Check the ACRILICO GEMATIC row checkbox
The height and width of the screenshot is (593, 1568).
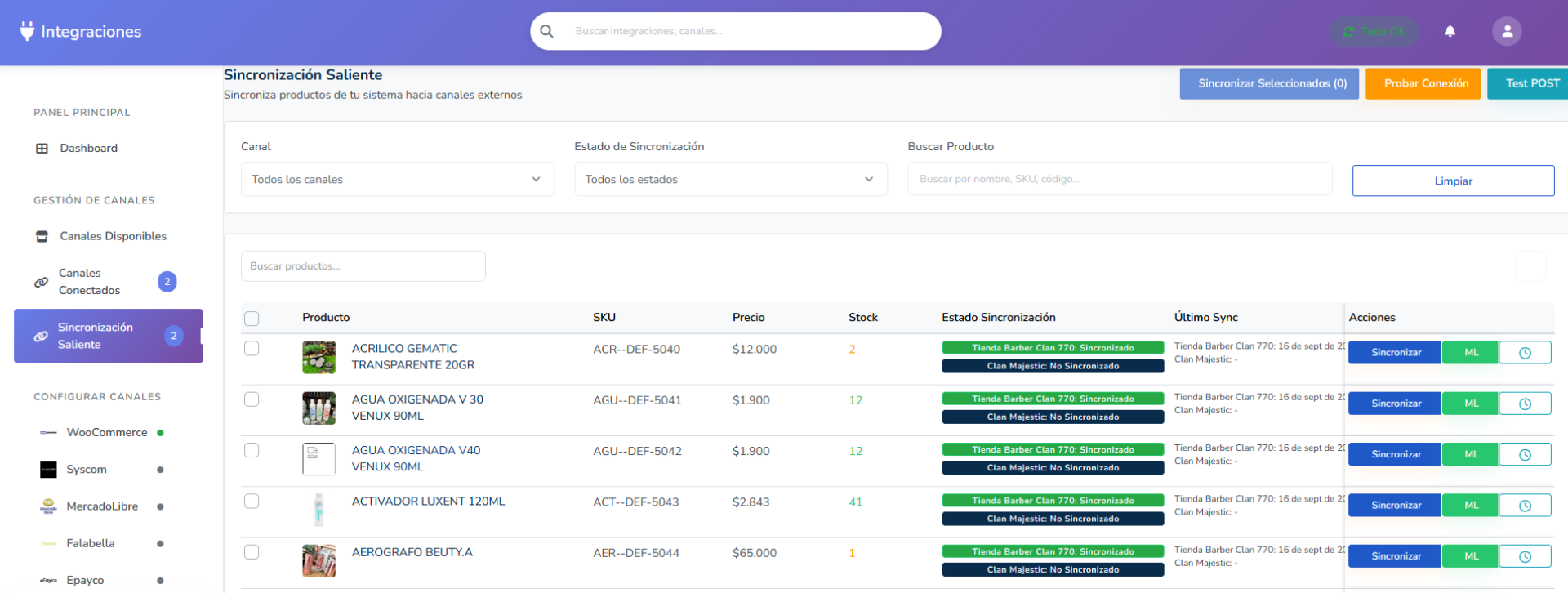[252, 348]
